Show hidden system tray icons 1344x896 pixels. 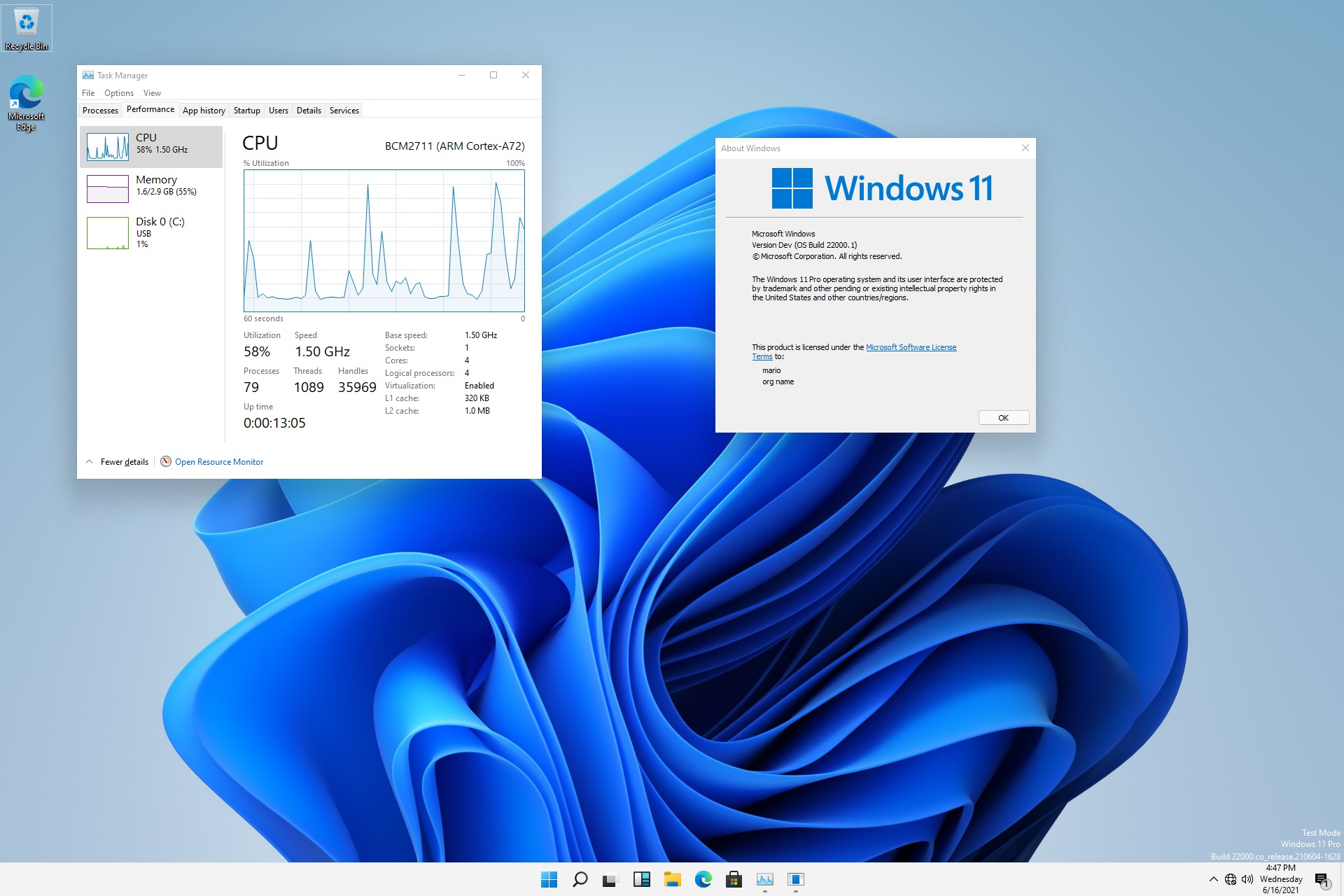pyautogui.click(x=1213, y=879)
